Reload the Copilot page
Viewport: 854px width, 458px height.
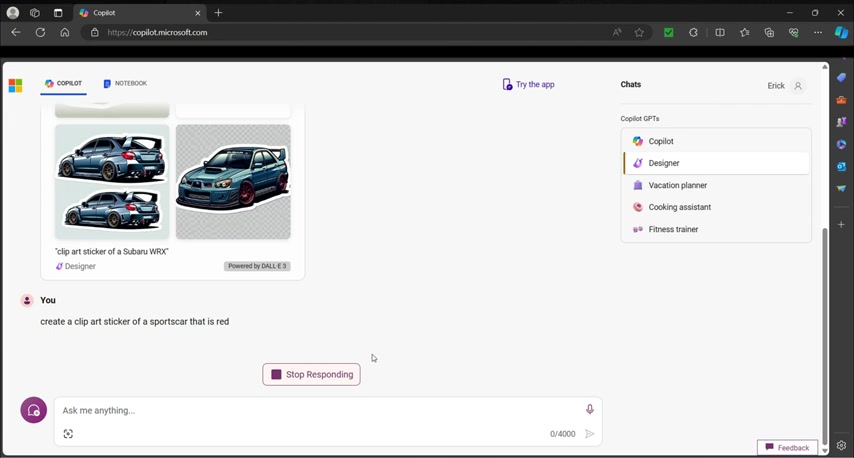pyautogui.click(x=40, y=32)
